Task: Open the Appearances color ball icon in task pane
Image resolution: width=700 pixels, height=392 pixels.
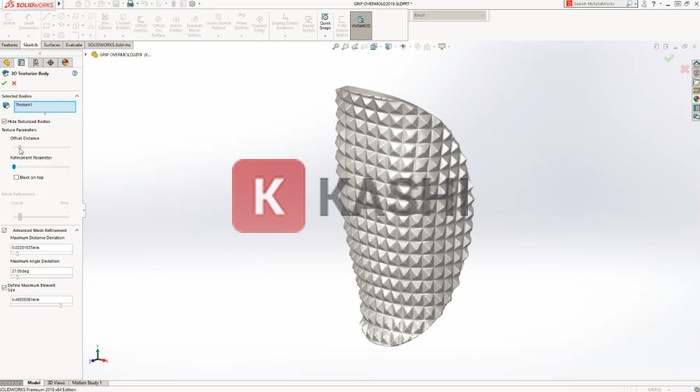Action: [x=696, y=99]
